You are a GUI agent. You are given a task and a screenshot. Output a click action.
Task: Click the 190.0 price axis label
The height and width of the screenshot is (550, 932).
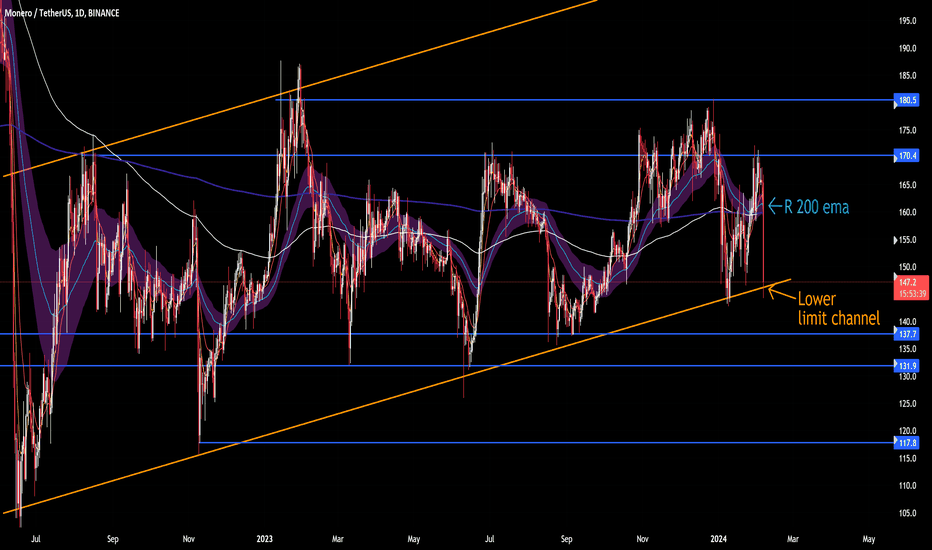[x=907, y=49]
